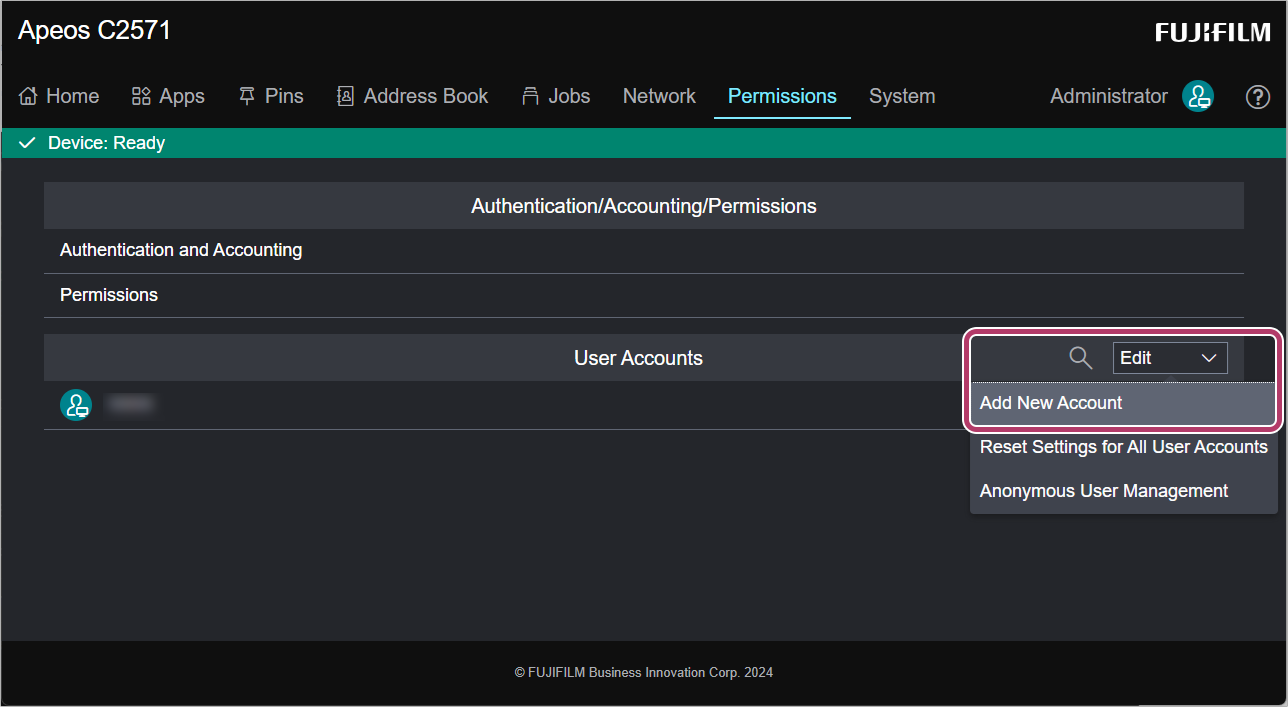This screenshot has height=707, width=1288.
Task: Open the Edit dropdown
Action: coord(1170,358)
